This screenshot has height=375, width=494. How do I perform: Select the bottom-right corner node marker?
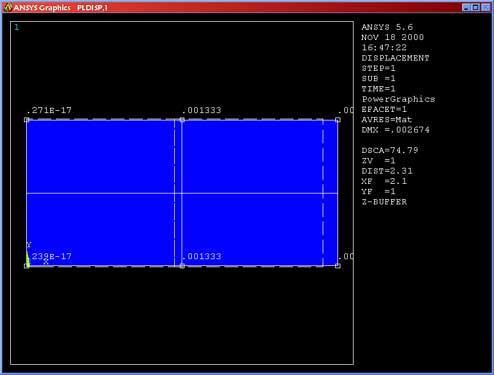[338, 266]
